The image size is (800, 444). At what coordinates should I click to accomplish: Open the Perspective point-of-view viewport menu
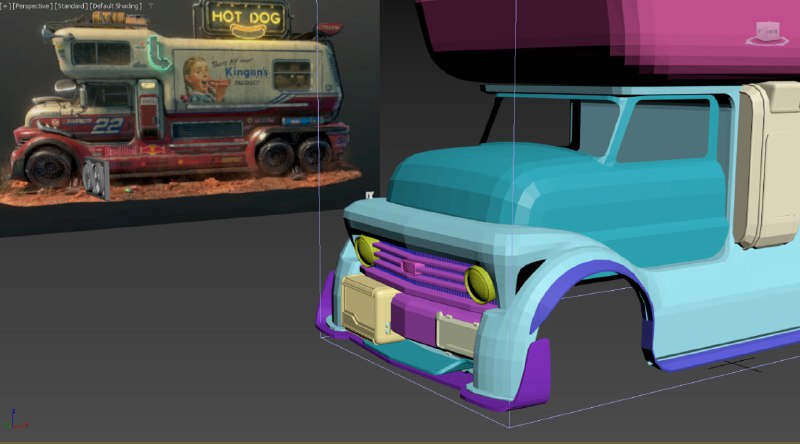click(x=32, y=6)
